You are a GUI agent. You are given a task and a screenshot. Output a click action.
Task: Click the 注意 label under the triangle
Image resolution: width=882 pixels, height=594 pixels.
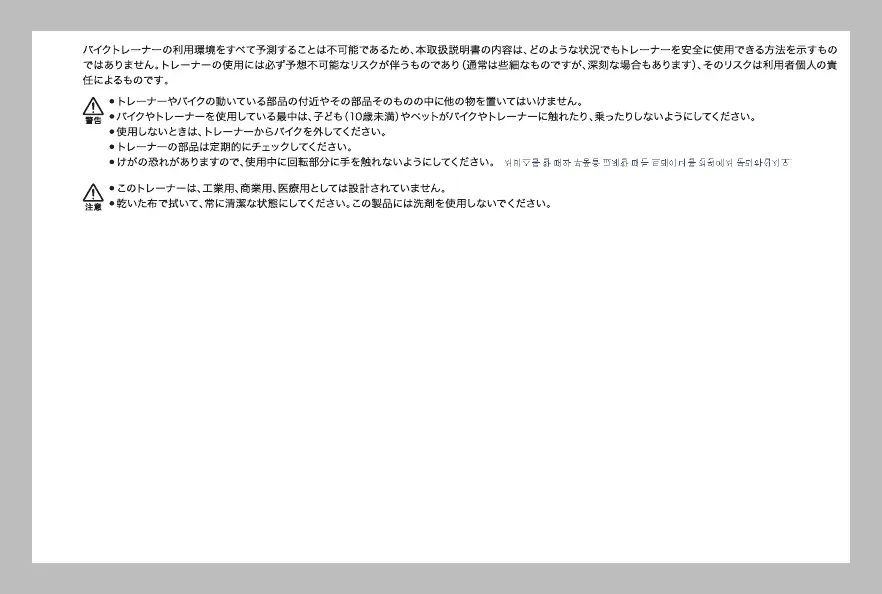pos(93,207)
